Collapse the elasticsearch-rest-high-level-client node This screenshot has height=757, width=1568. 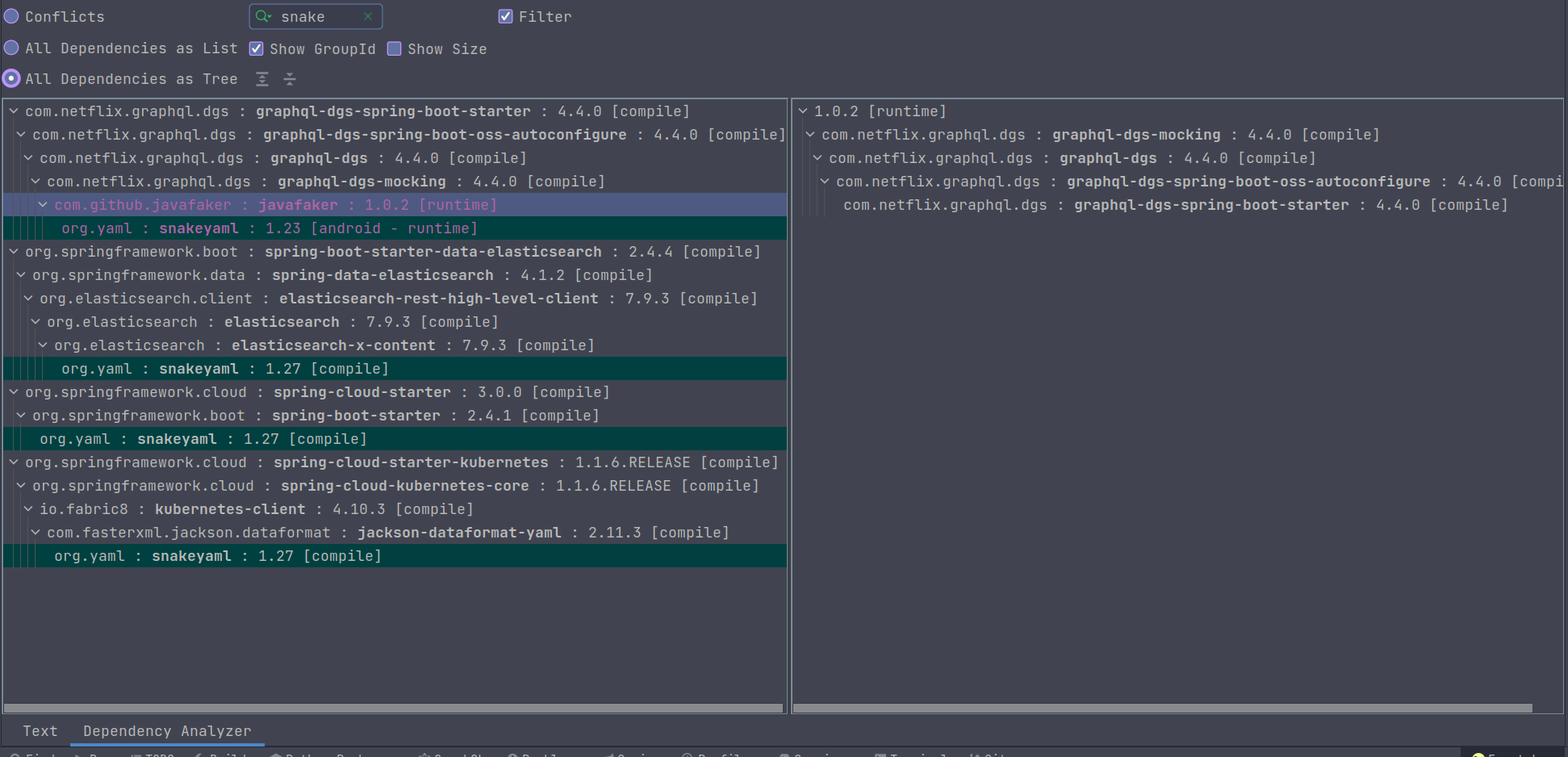[x=27, y=298]
